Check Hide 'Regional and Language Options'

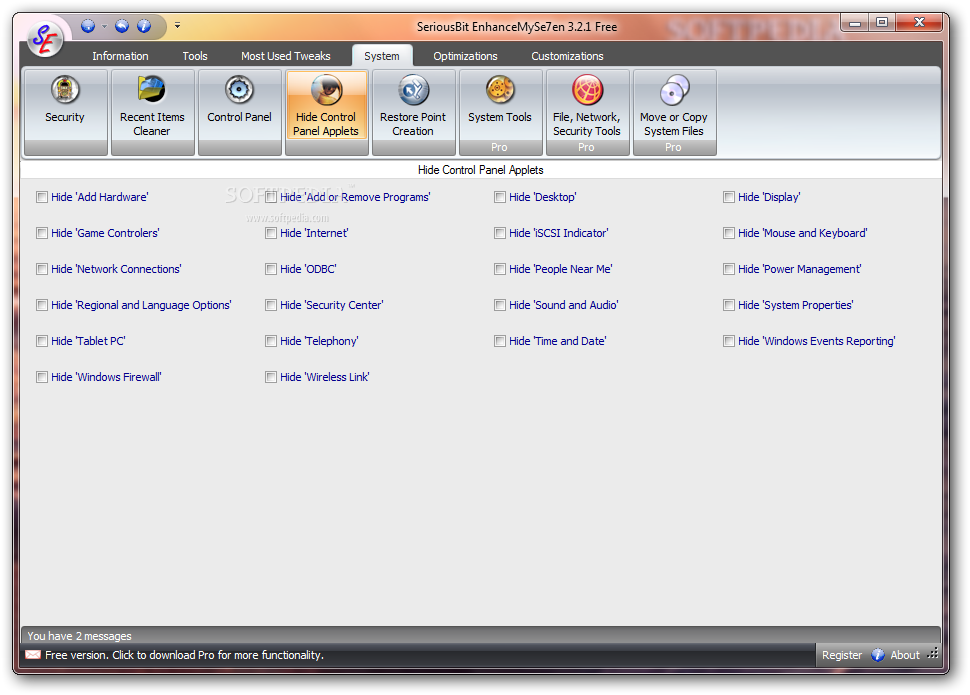(x=42, y=304)
